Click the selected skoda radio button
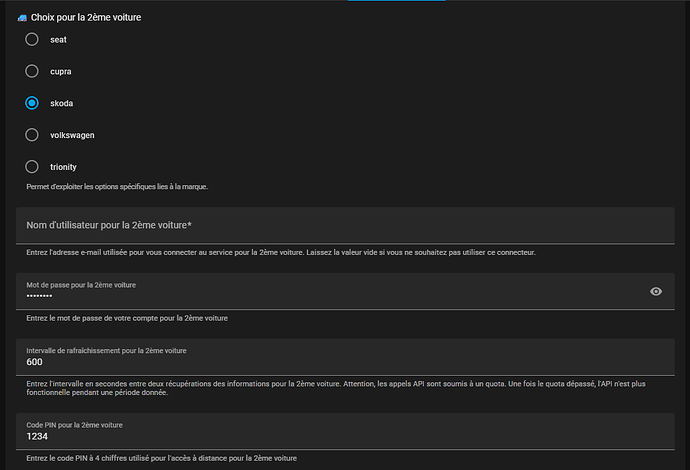Screen dimensions: 690x470 coord(32,103)
